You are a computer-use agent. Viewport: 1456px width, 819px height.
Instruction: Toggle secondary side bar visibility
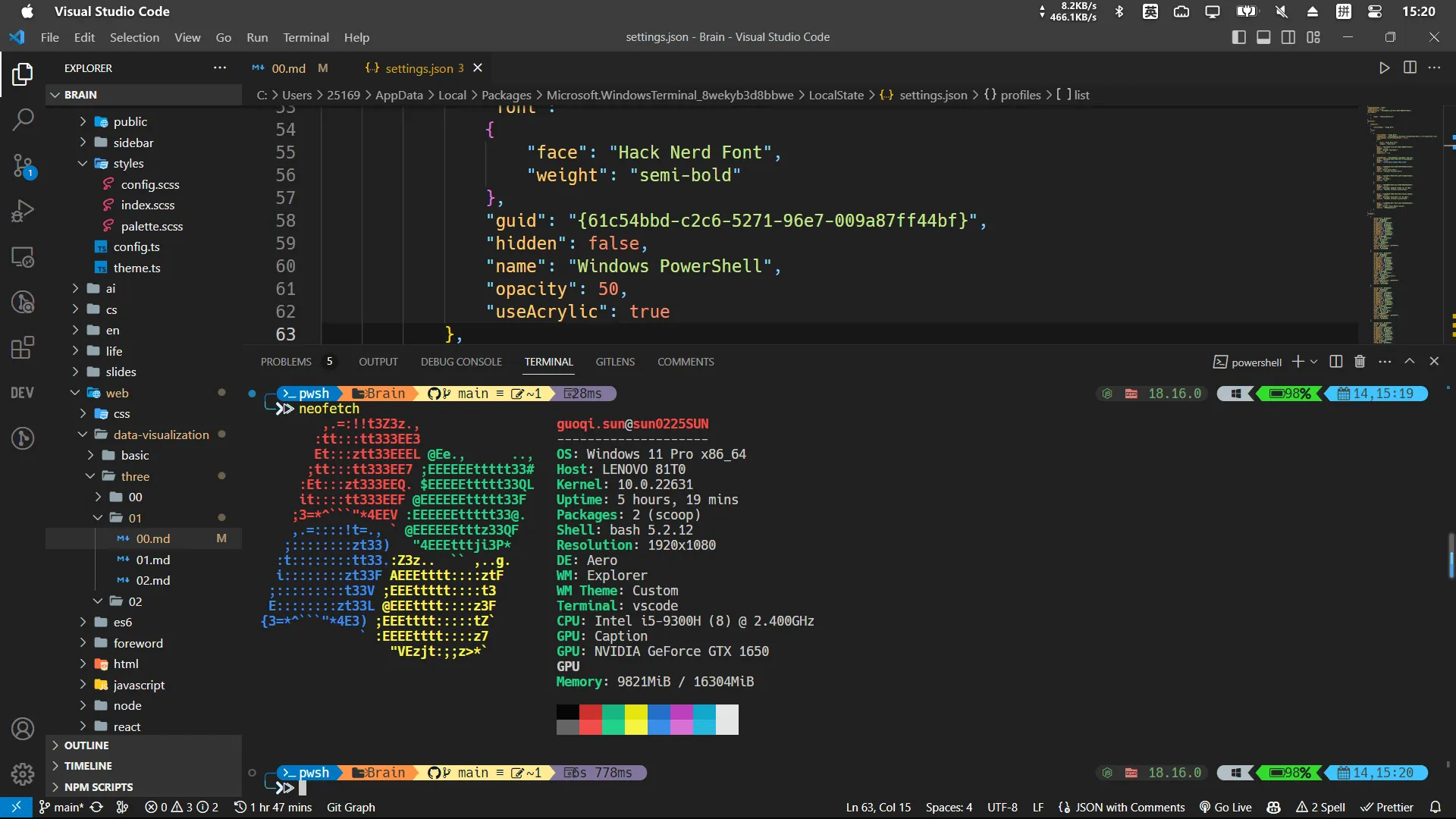click(1288, 37)
